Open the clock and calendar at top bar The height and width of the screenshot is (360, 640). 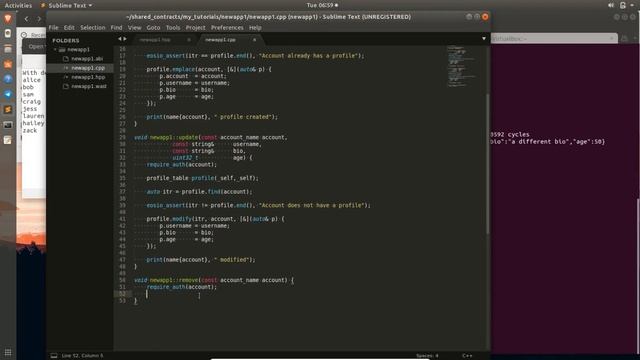point(322,5)
